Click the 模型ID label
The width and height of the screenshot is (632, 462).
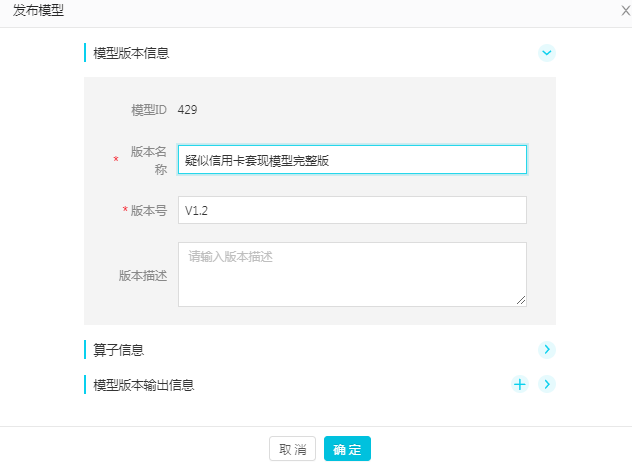[x=149, y=109]
